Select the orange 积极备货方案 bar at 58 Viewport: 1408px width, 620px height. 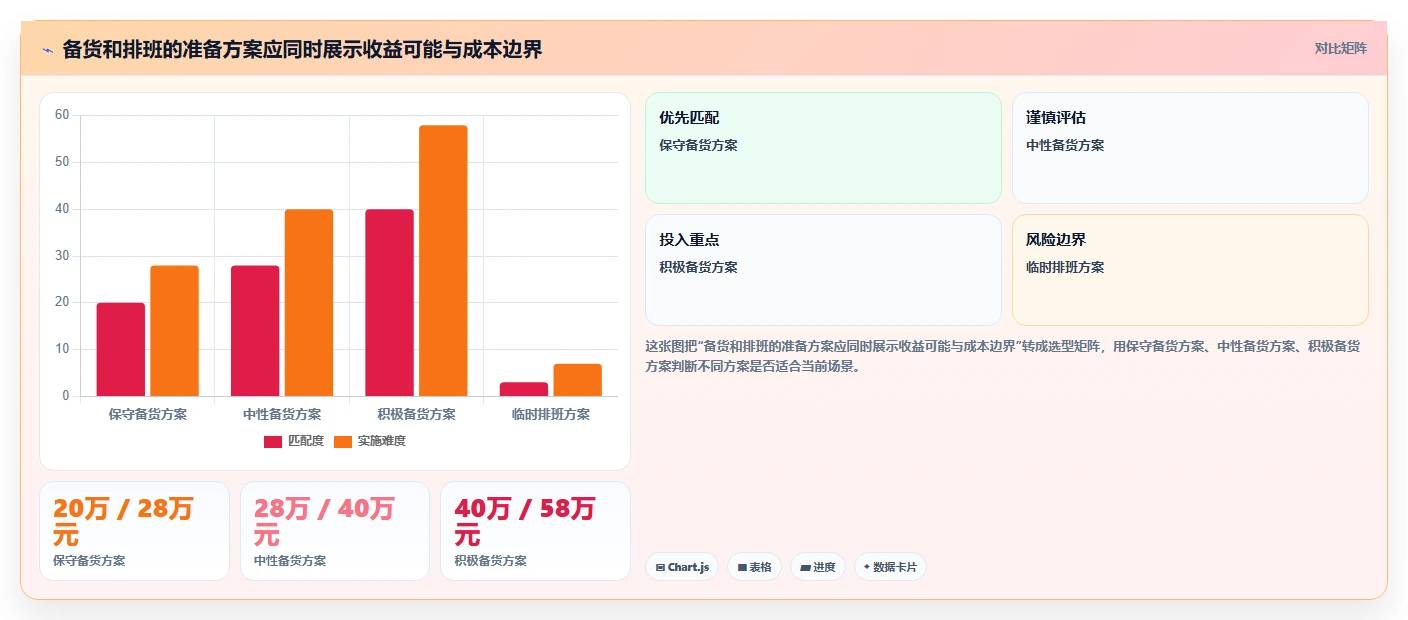(443, 261)
